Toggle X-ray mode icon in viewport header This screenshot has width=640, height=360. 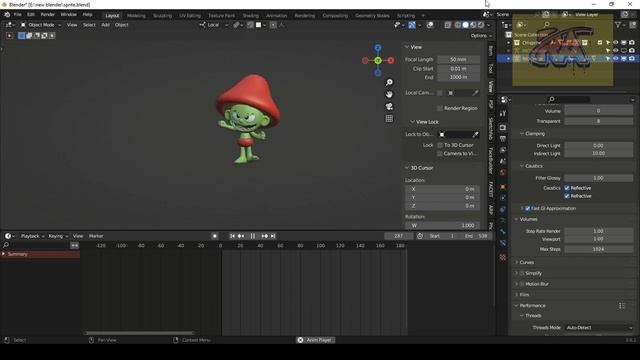pyautogui.click(x=448, y=25)
